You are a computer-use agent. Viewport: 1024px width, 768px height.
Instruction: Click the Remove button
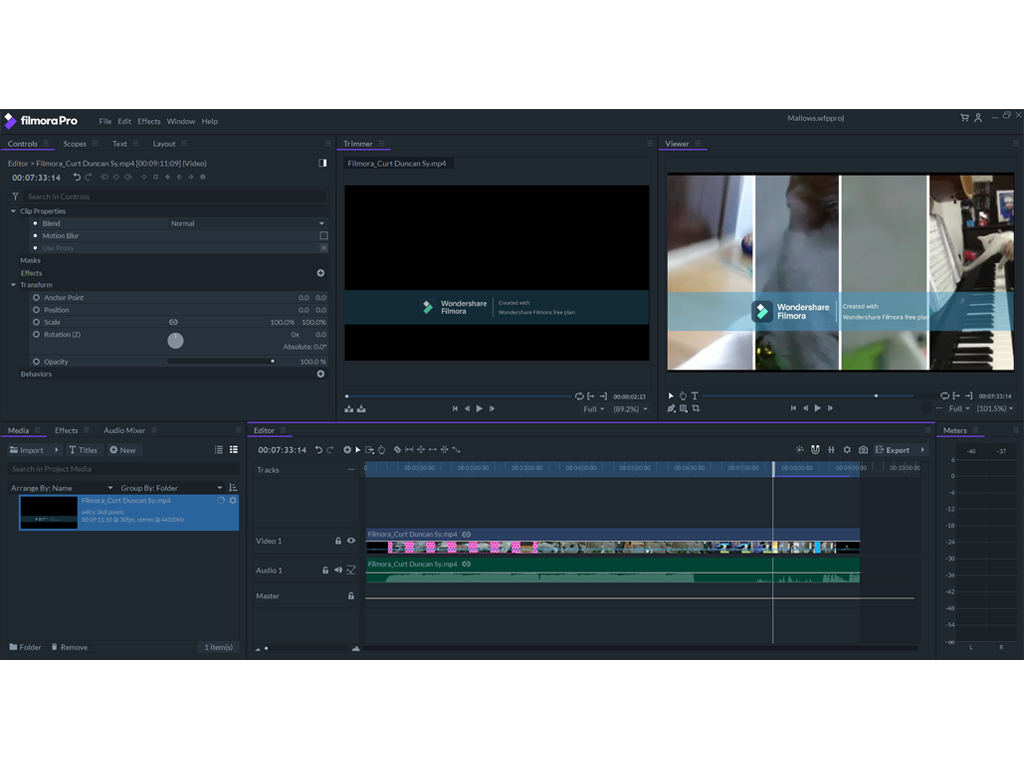pyautogui.click(x=69, y=647)
